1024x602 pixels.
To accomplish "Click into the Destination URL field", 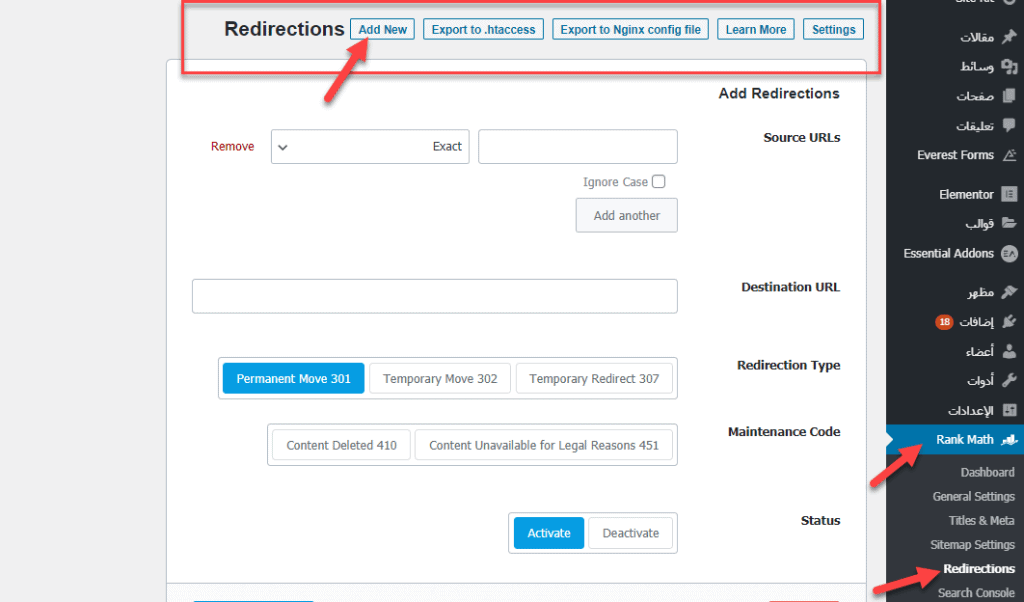I will [x=434, y=296].
